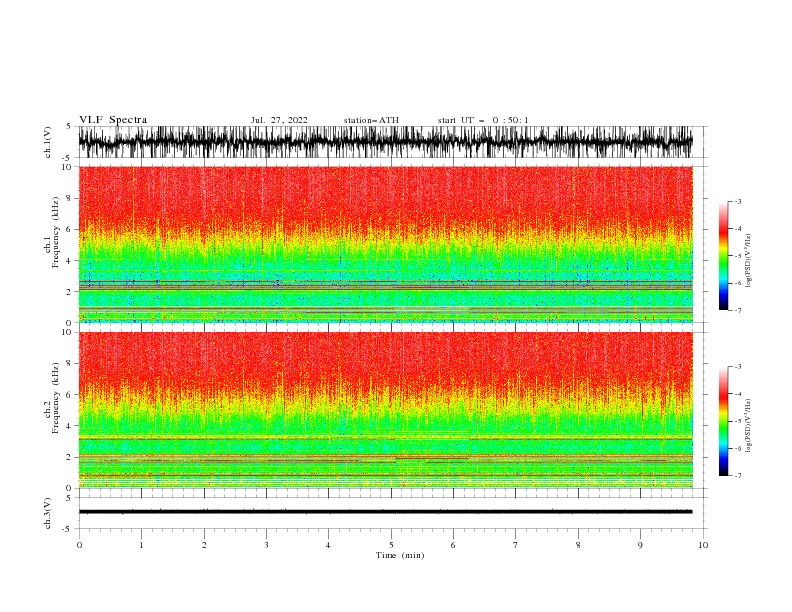Click the "2" kHz tick of ch.2 spectrogram

tap(69, 457)
